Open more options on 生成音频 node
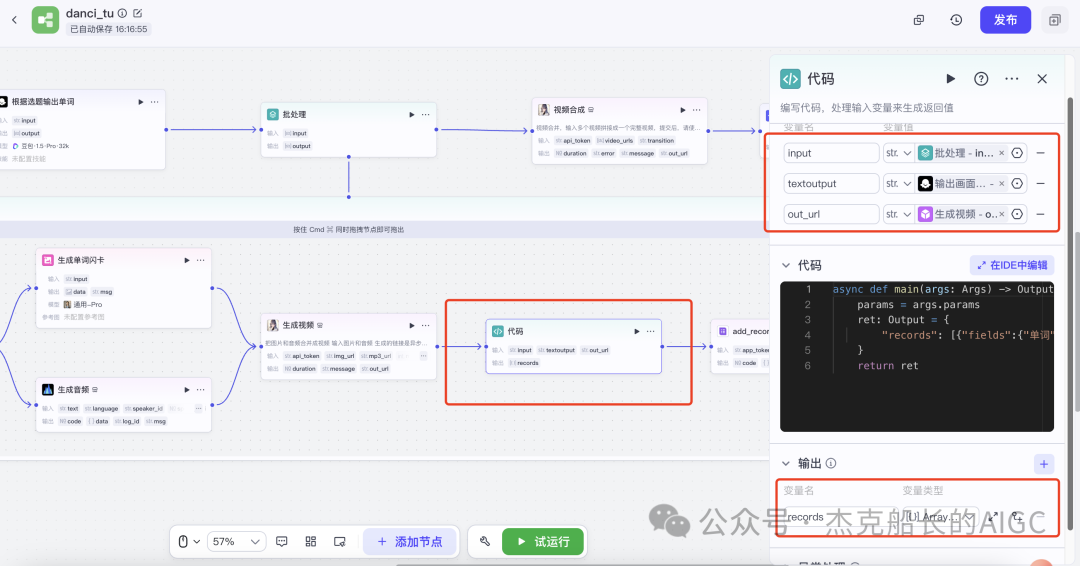This screenshot has width=1080, height=566. 200,390
